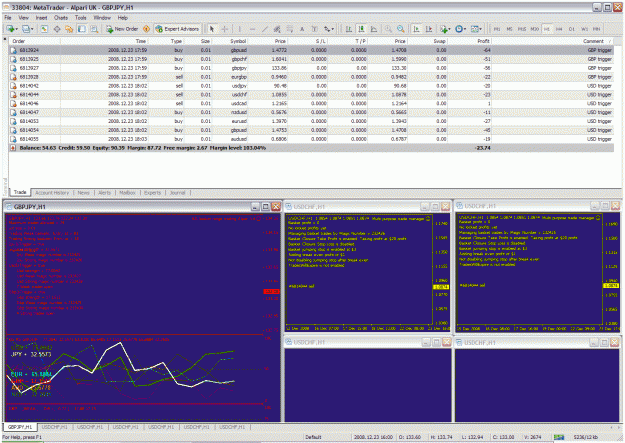Open the File menu
The image size is (625, 443).
point(8,18)
